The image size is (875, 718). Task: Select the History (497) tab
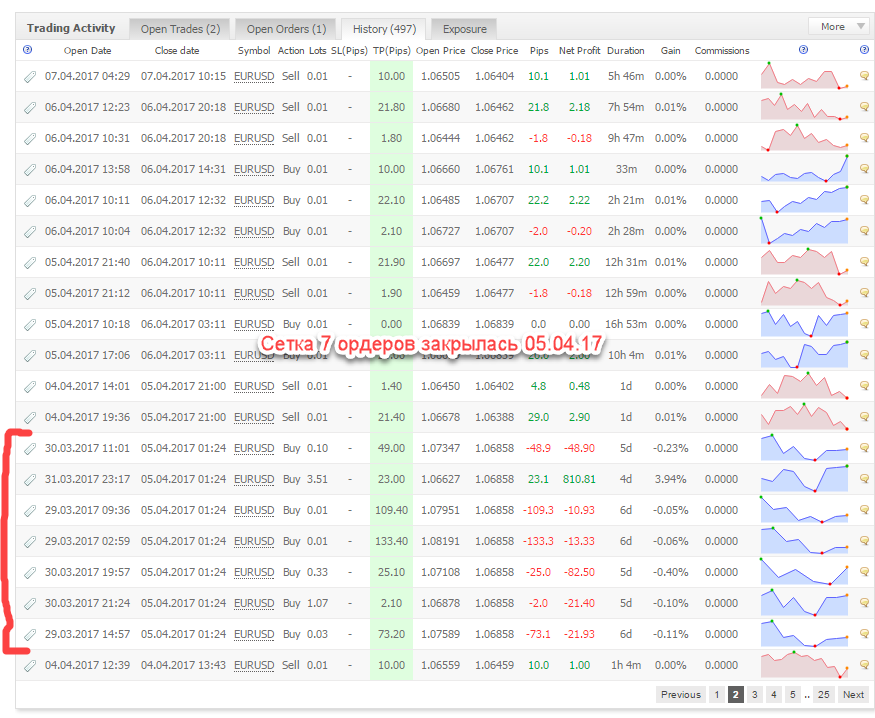[384, 29]
